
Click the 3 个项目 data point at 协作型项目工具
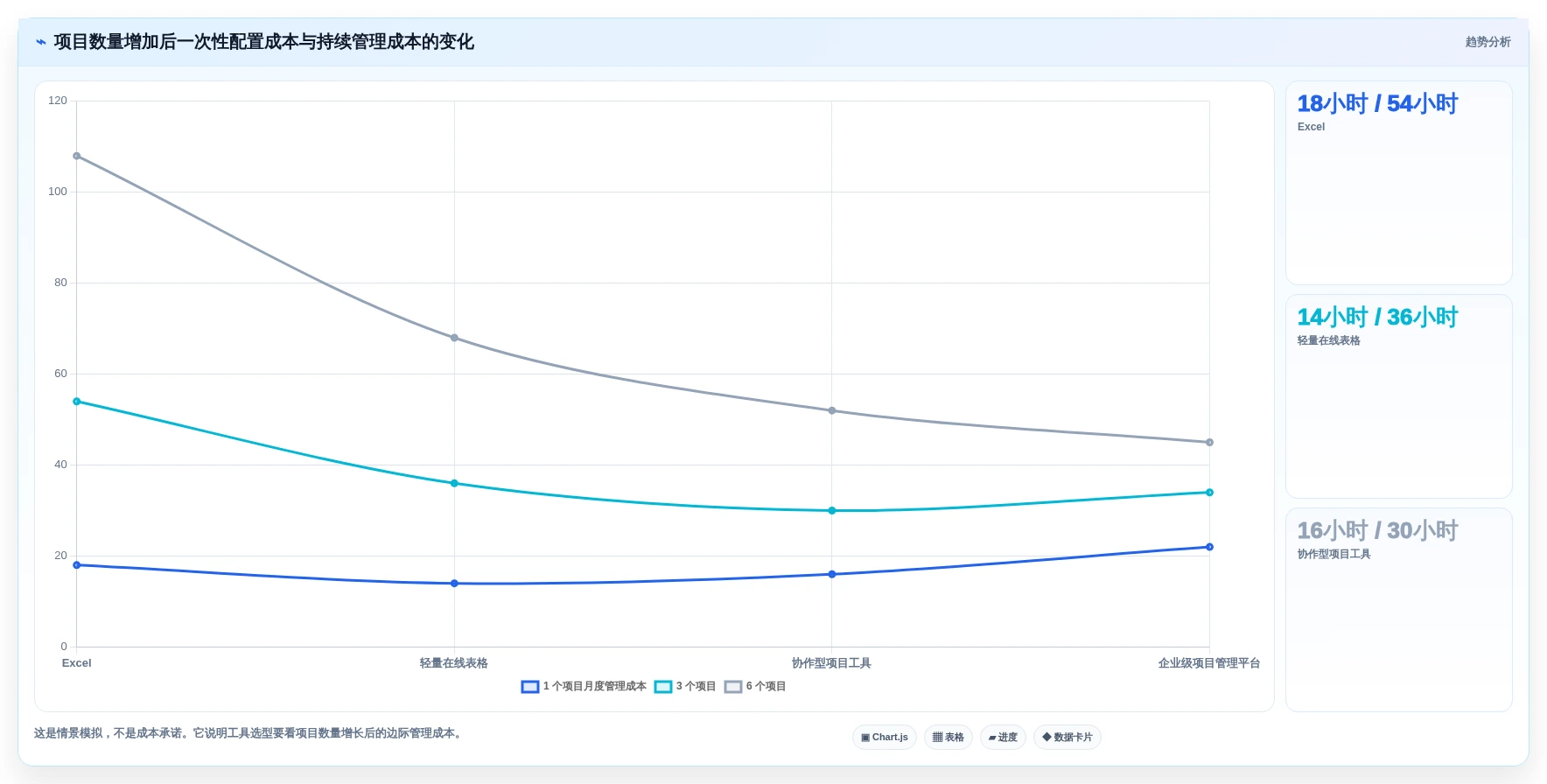point(832,511)
